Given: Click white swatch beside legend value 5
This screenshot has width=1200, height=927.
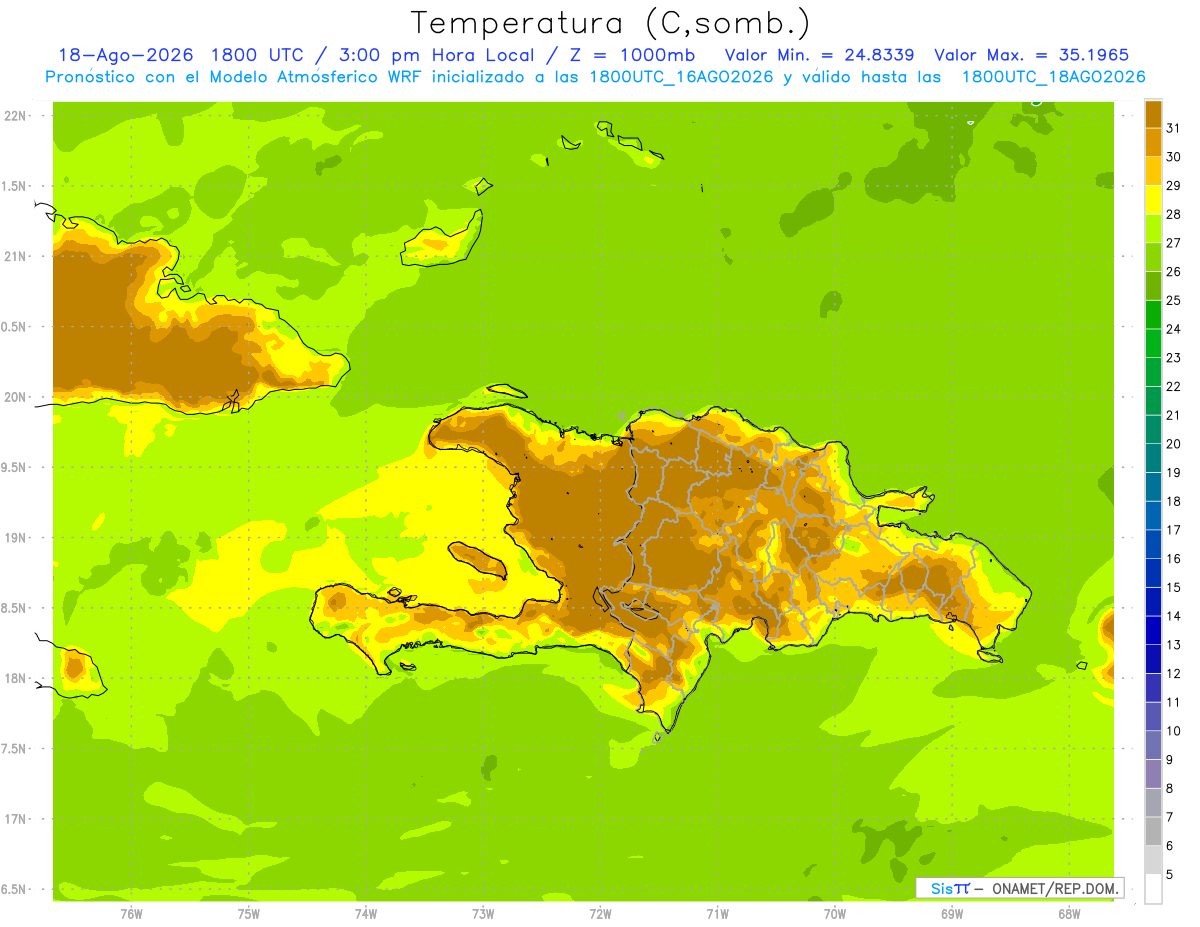Looking at the screenshot, I should point(1154,888).
